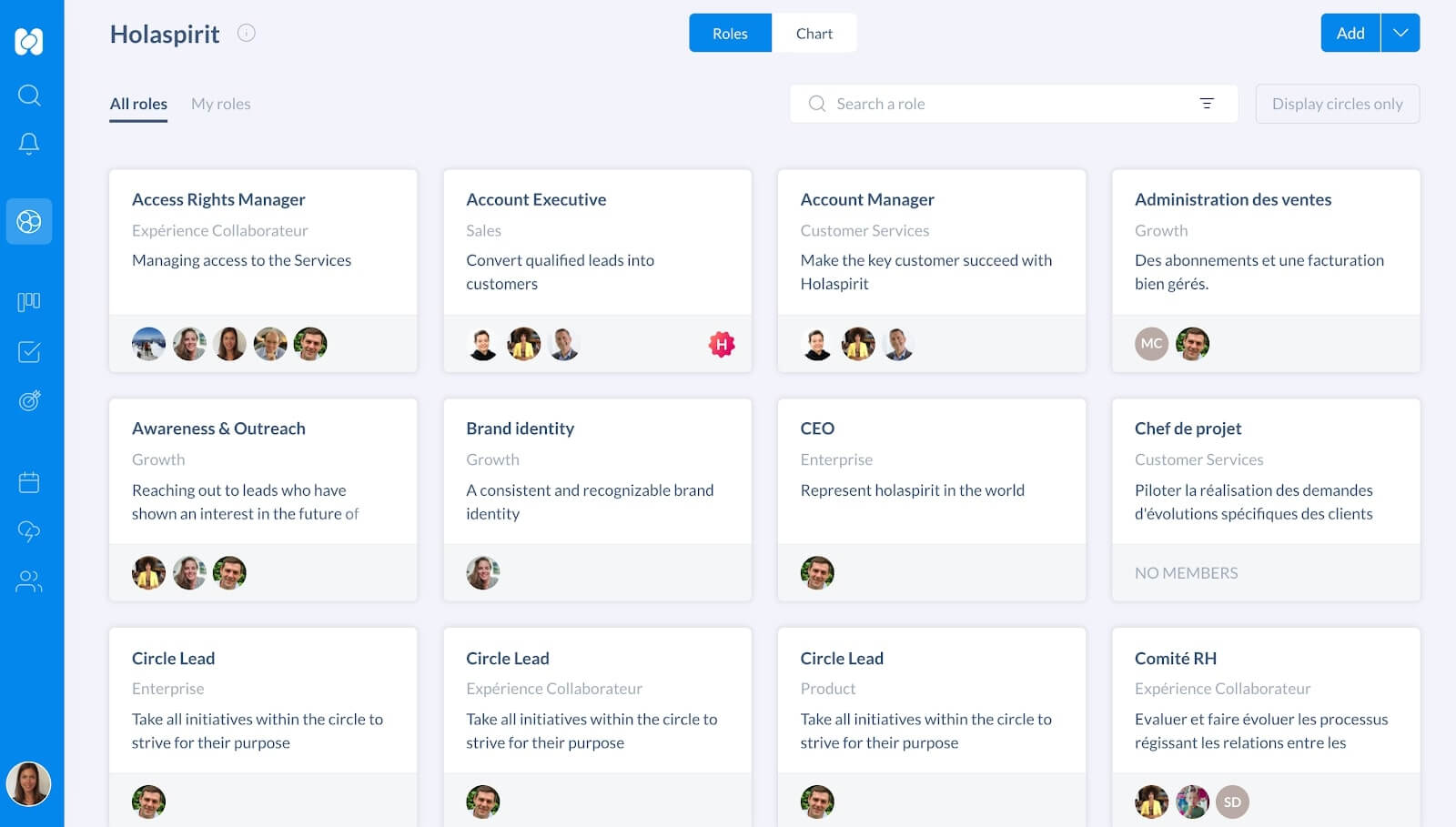Click Customer Services label on Account Manager card
The width and height of the screenshot is (1456, 827).
coord(864,231)
